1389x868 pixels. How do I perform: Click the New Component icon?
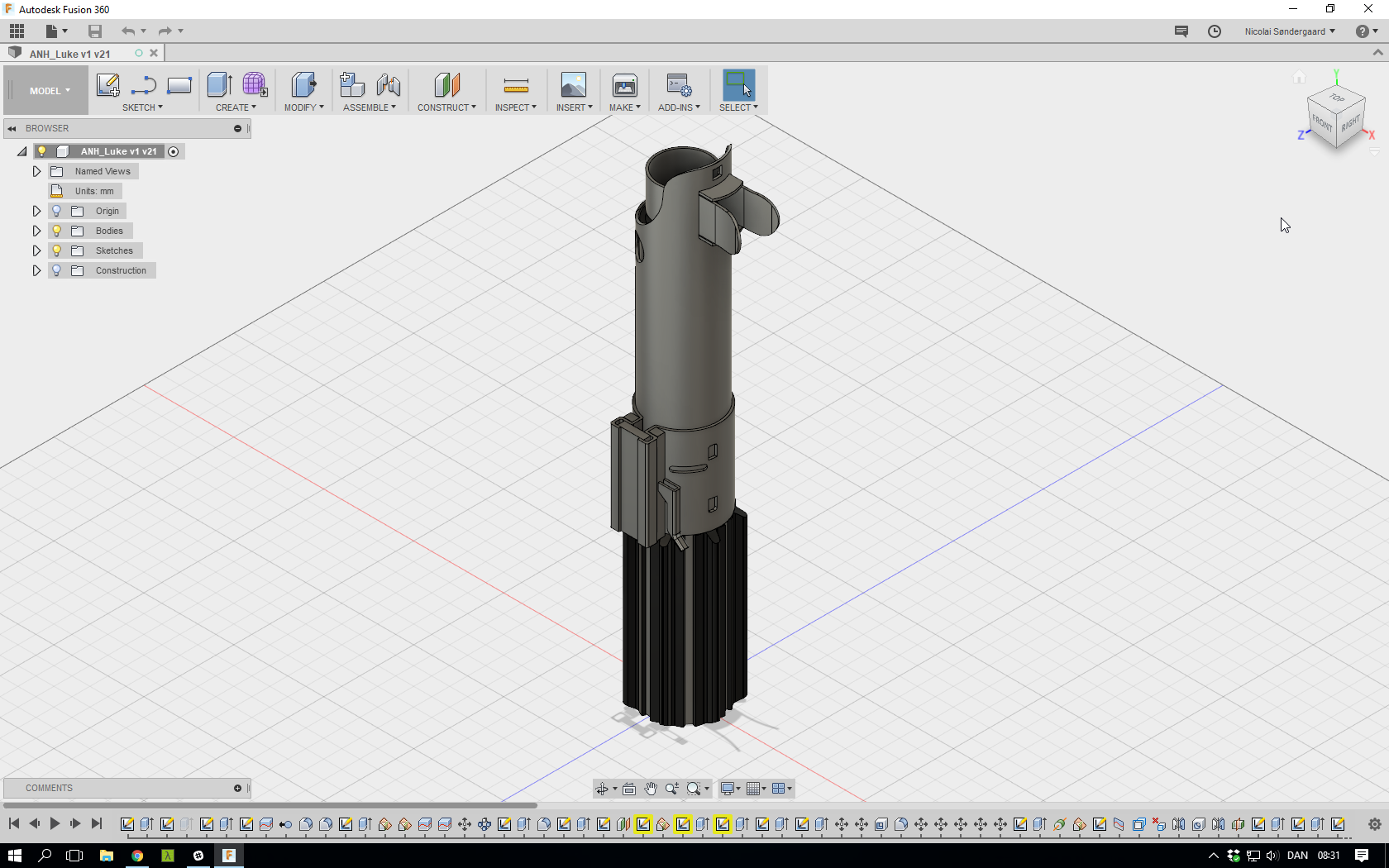coord(352,85)
